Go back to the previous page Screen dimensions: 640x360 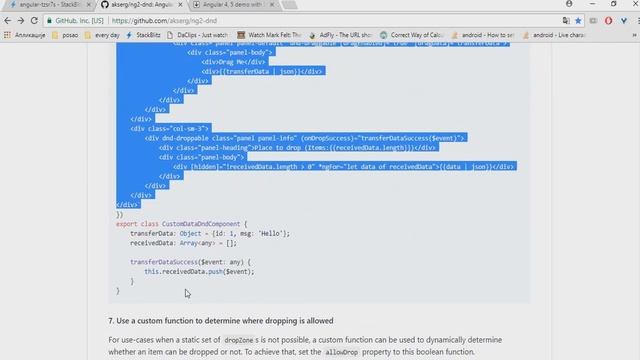pyautogui.click(x=7, y=20)
